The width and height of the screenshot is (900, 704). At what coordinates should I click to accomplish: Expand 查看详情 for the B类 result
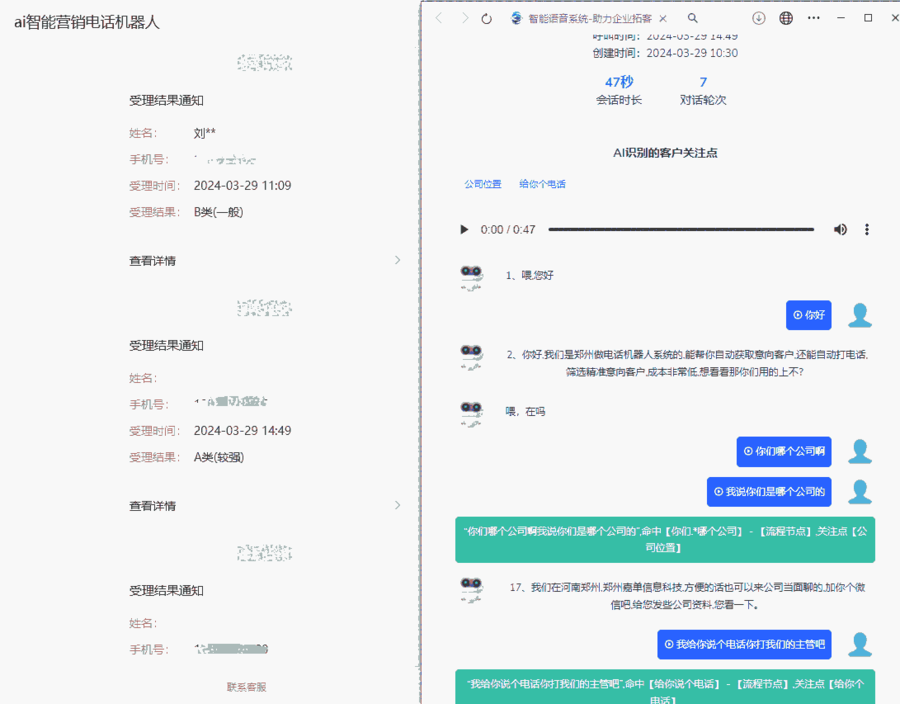point(265,261)
